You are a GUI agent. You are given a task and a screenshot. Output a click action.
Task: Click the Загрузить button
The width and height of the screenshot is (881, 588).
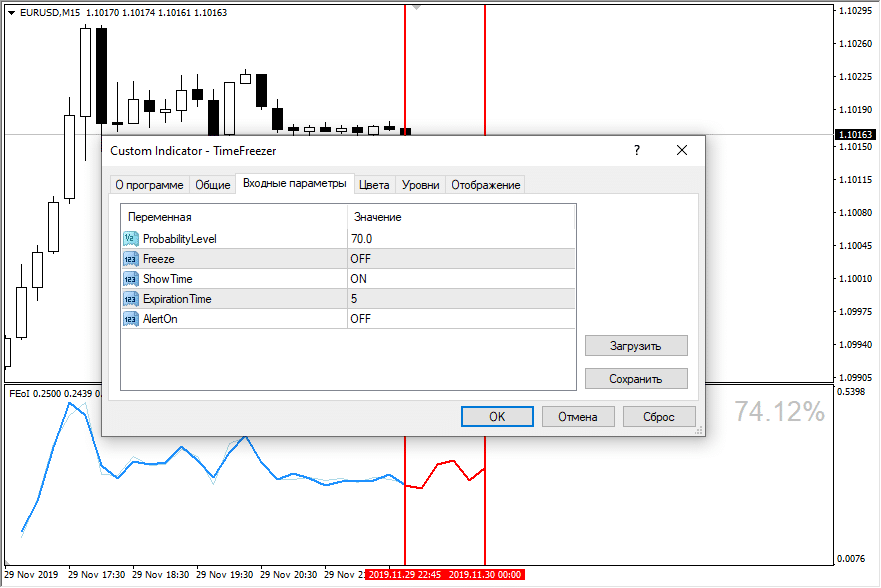pyautogui.click(x=636, y=346)
